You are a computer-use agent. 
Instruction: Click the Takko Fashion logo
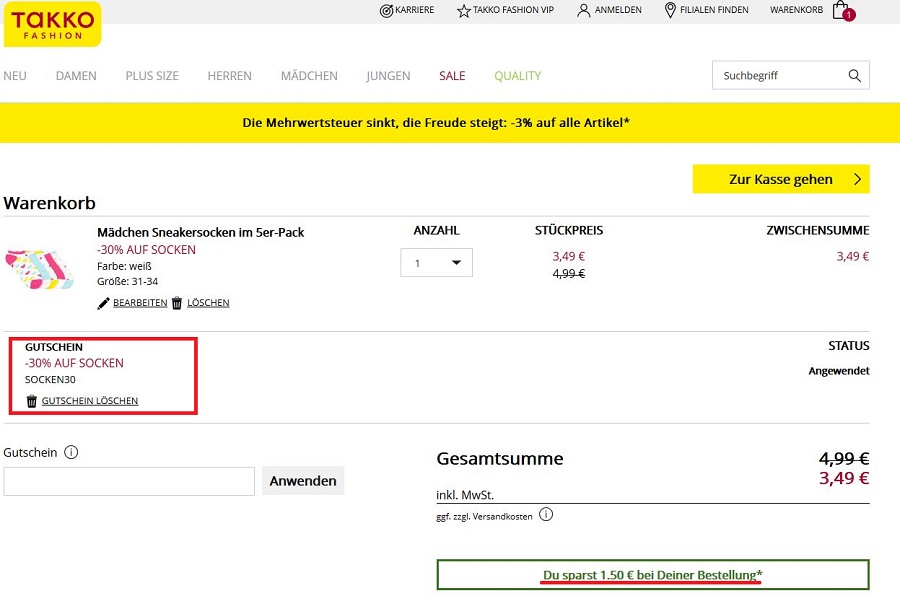point(52,24)
